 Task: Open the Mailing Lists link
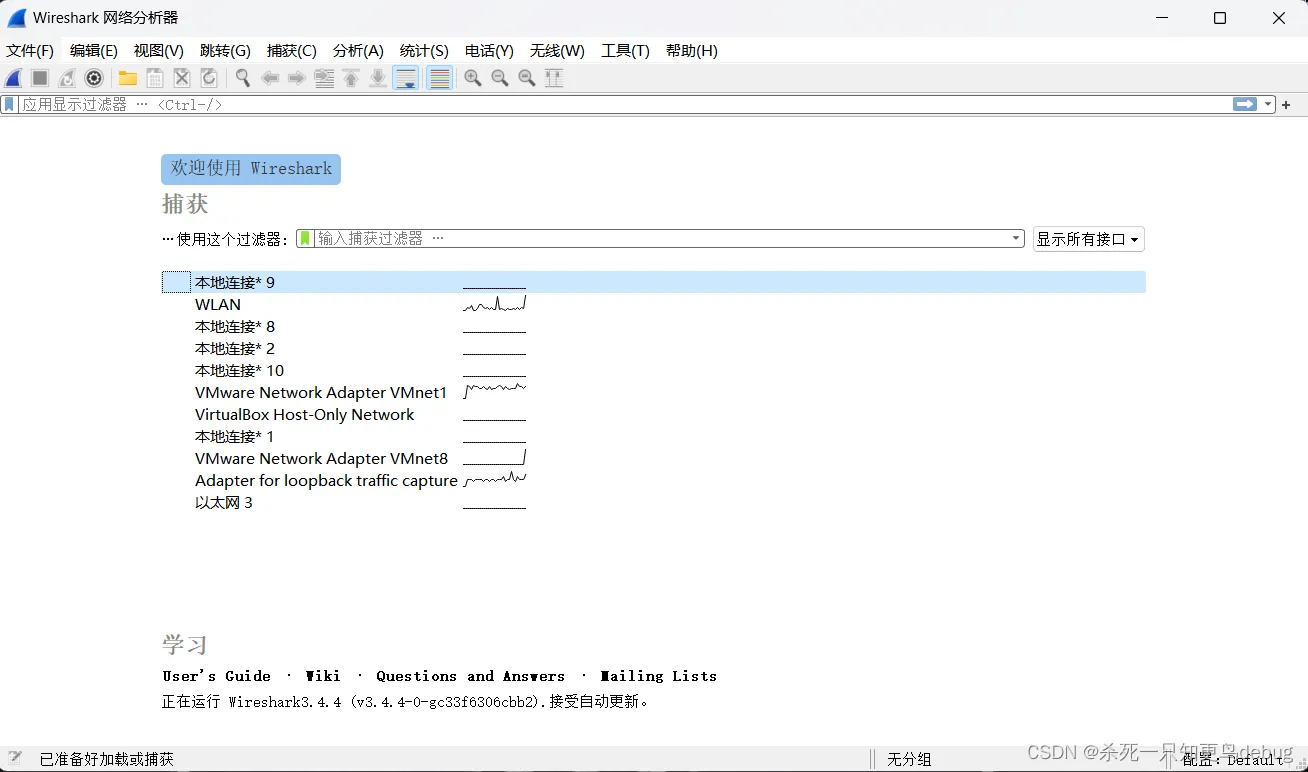coord(658,676)
